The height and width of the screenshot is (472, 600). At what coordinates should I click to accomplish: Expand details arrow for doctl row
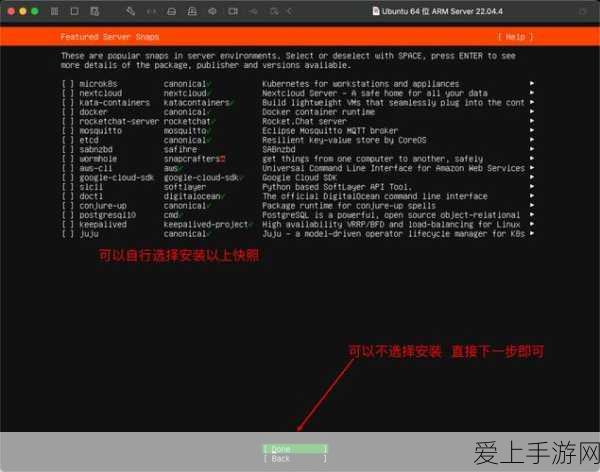coord(532,196)
